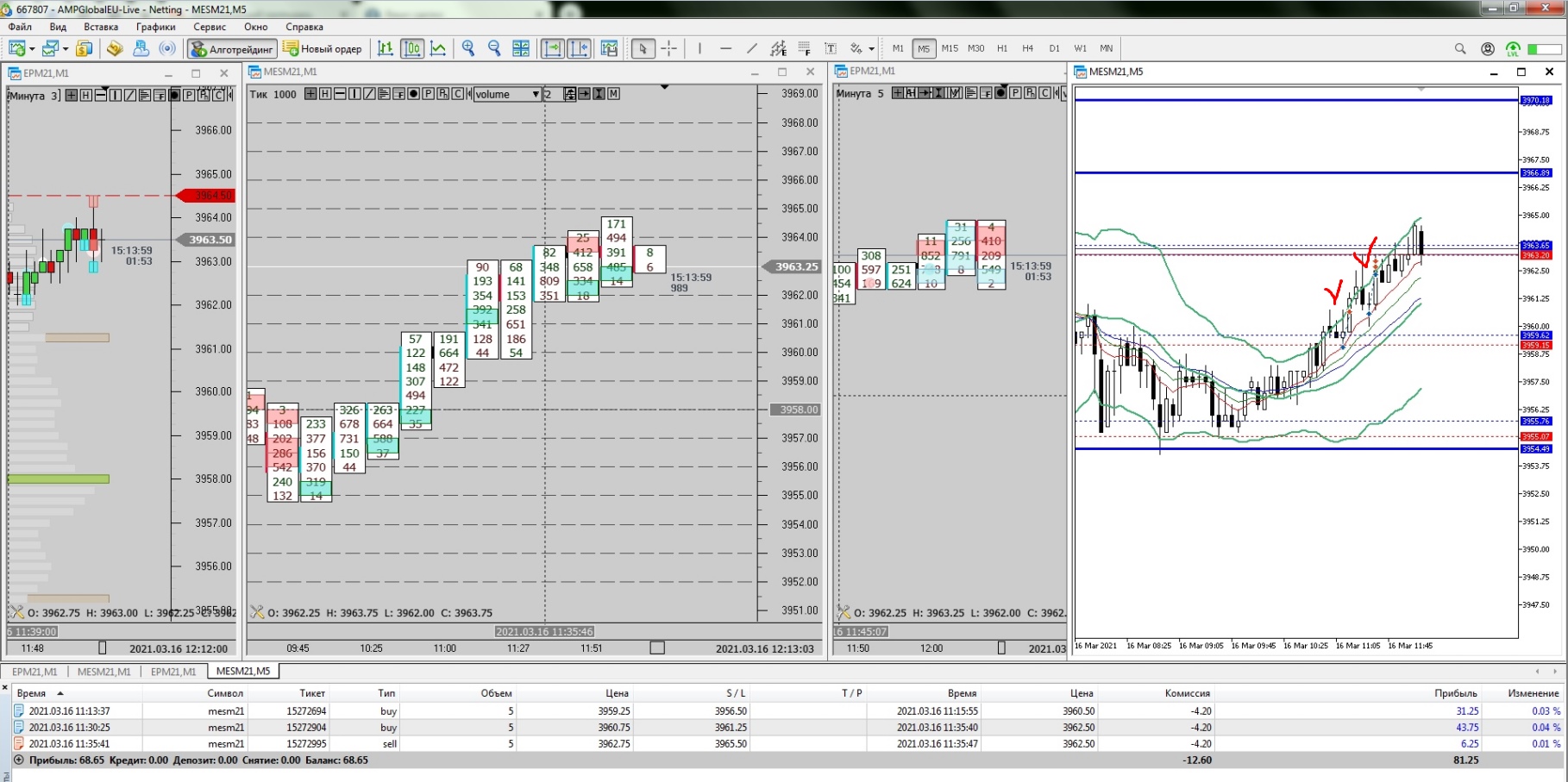Zoom out of the chart
The height and width of the screenshot is (782, 1568).
494,48
